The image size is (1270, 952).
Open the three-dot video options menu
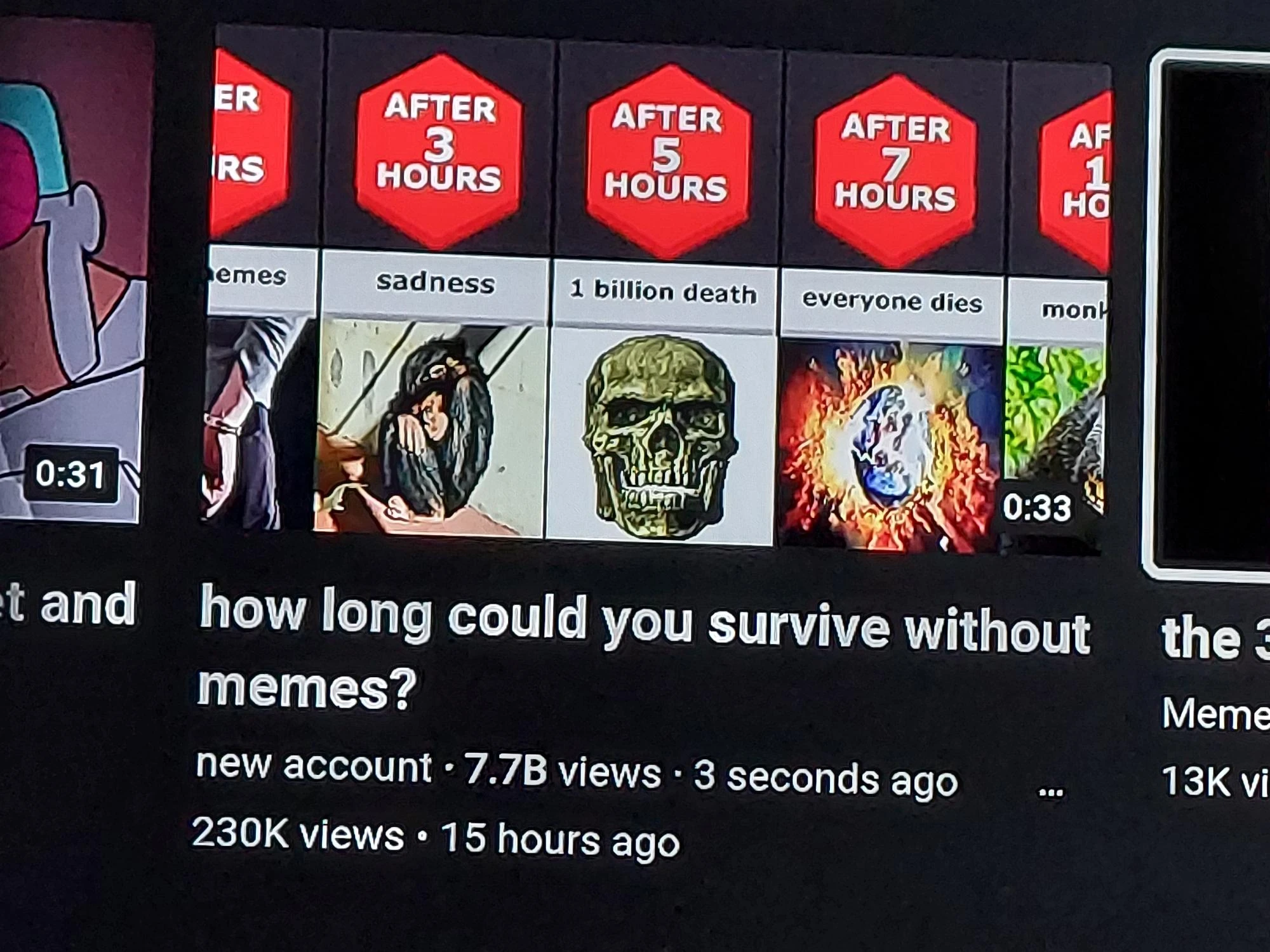[x=1050, y=791]
